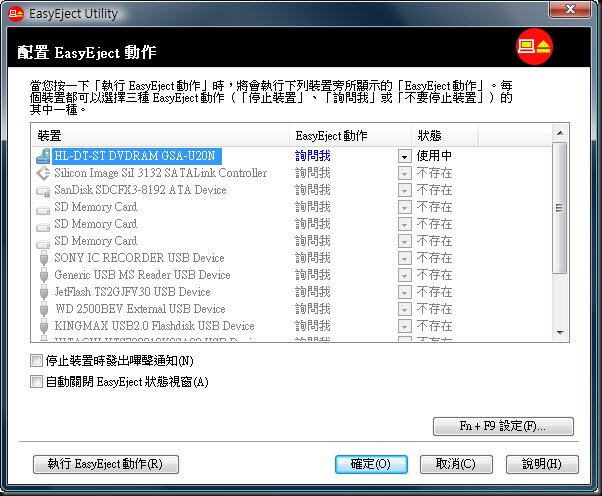
Task: Click the SanDisk SDCFX3-8192 device icon
Action: (x=43, y=190)
